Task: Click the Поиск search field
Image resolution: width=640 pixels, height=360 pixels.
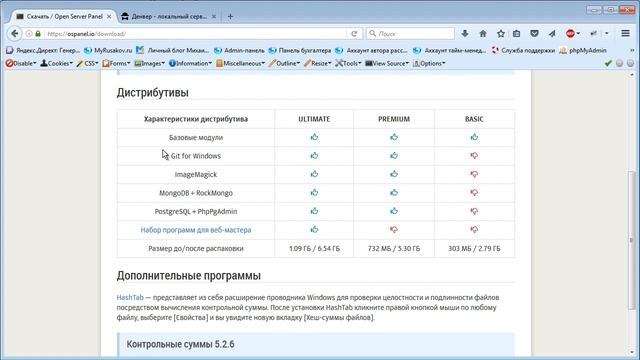Action: click(410, 33)
